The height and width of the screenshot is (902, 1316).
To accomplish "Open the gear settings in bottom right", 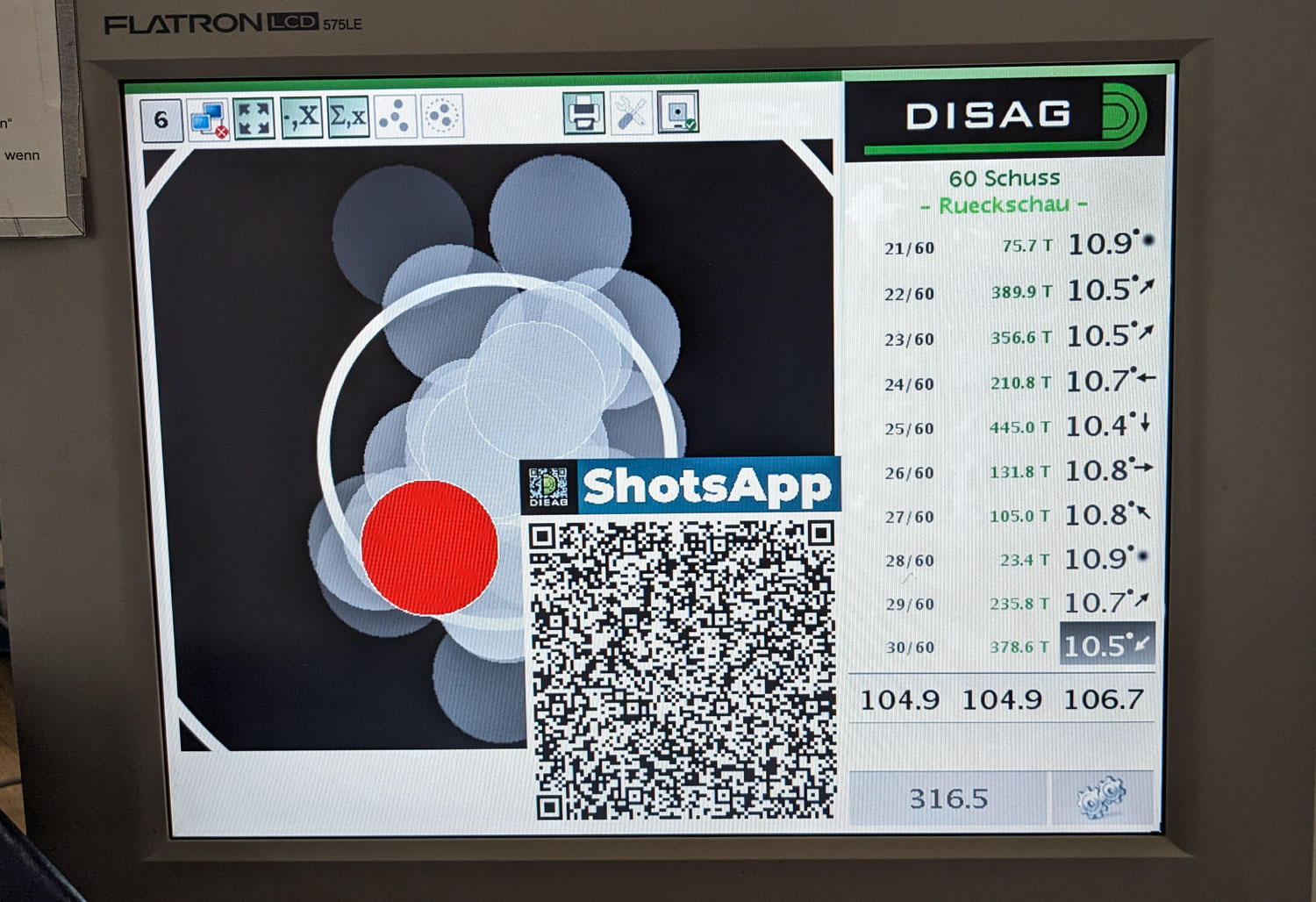I will pos(1102,798).
